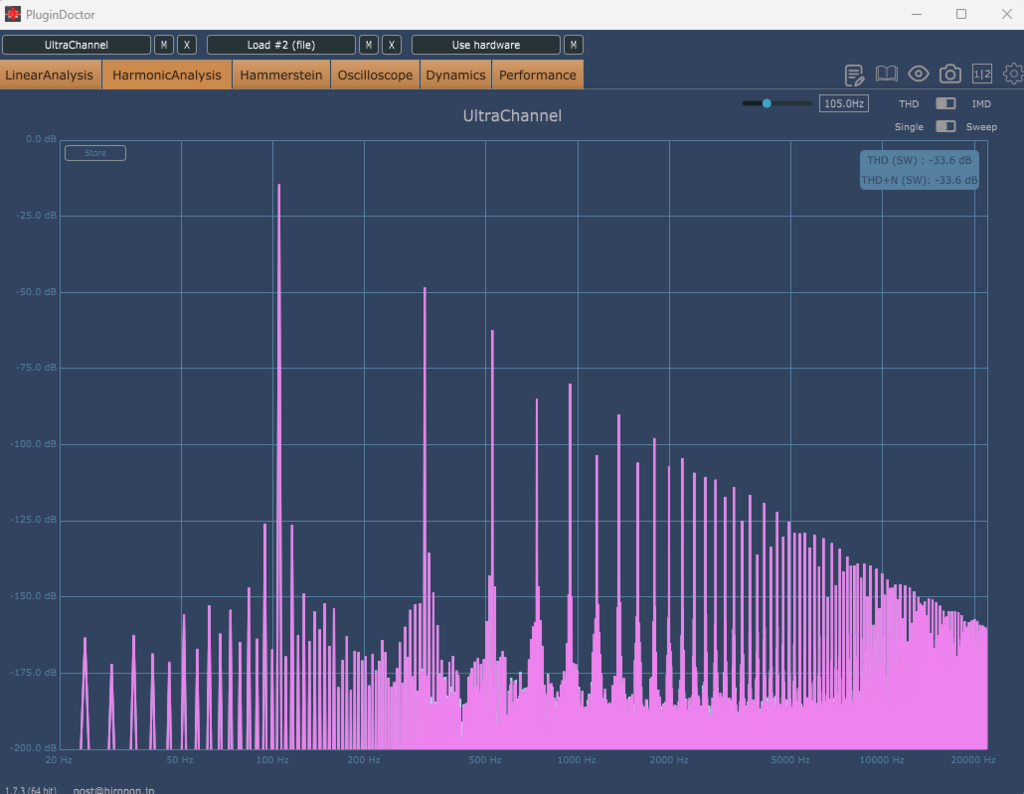
Task: Click the Store button on the graph
Action: pyautogui.click(x=95, y=153)
